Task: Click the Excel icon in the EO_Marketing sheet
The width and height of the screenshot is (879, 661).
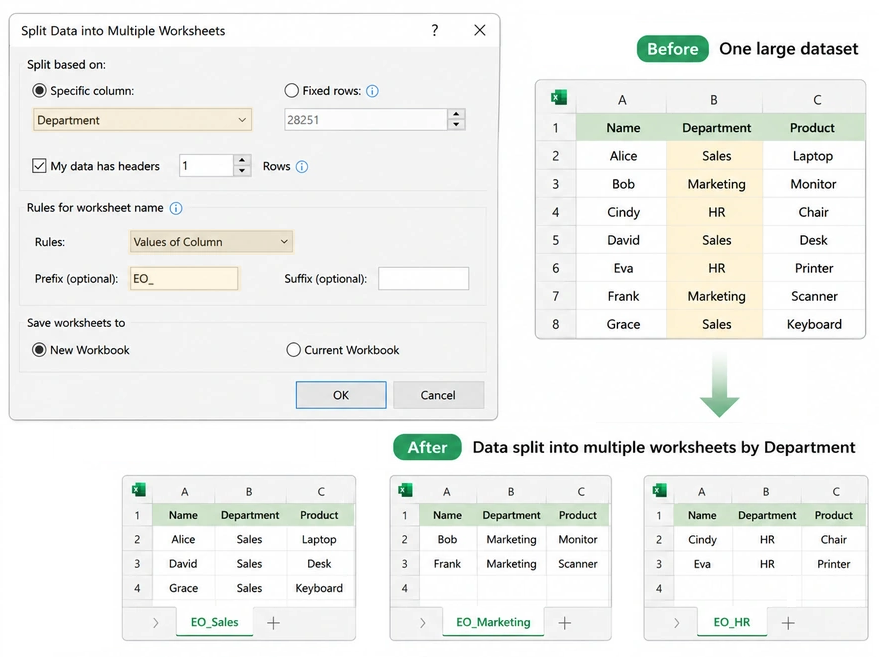Action: (405, 489)
